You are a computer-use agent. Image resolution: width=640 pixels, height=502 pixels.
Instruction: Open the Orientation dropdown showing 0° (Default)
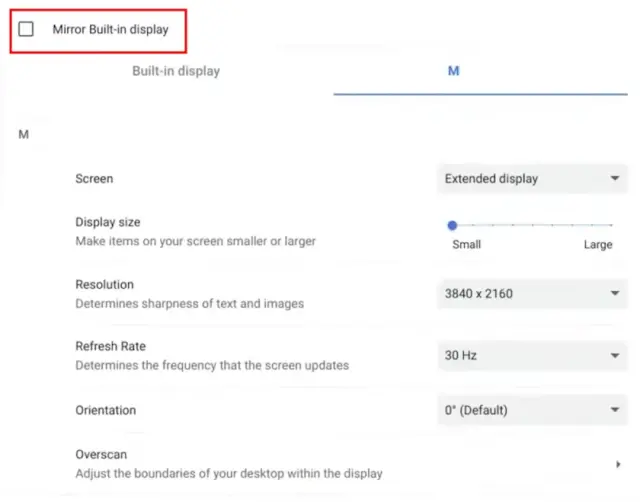click(x=530, y=410)
